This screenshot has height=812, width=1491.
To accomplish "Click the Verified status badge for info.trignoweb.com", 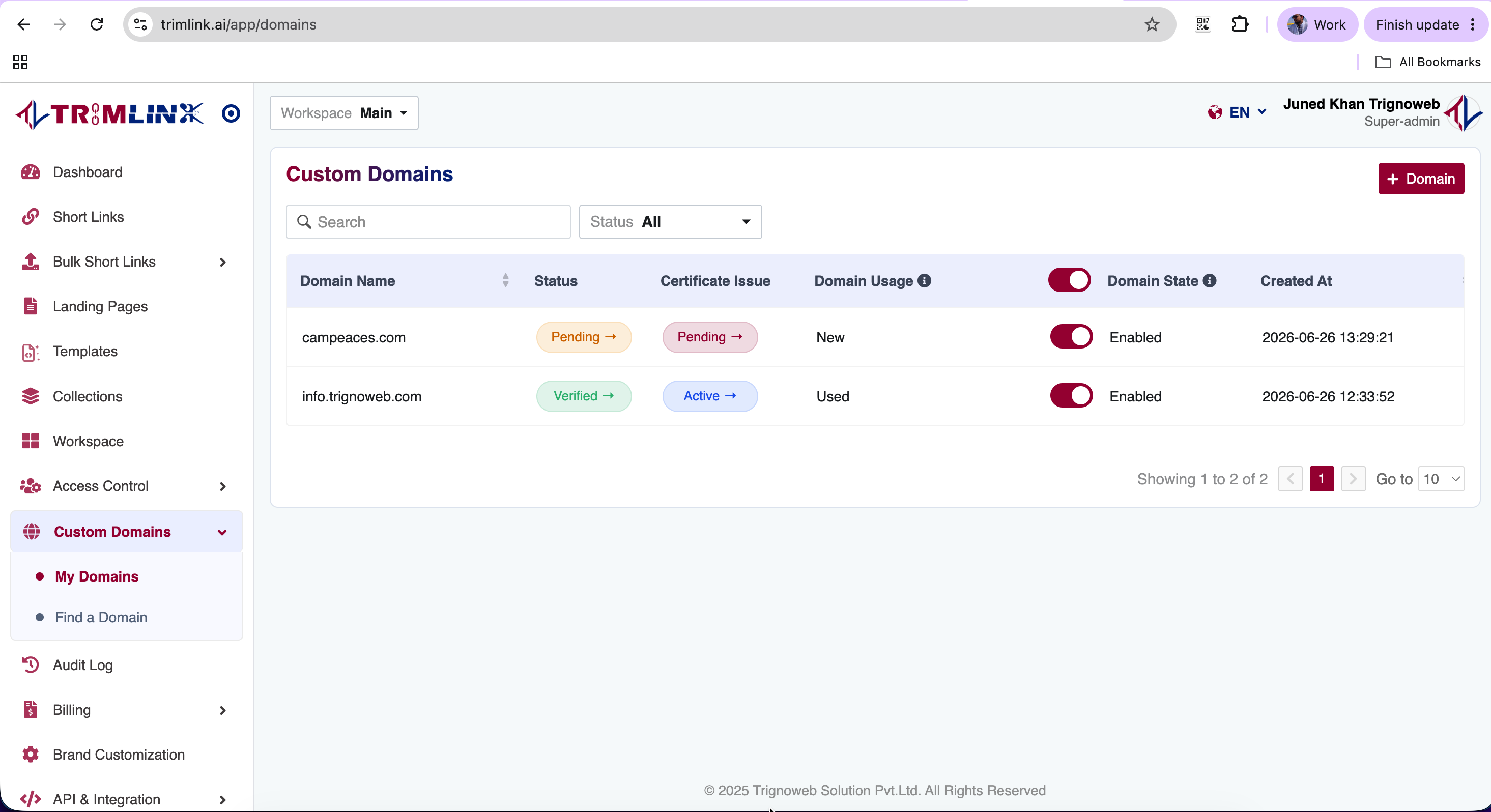I will (584, 396).
